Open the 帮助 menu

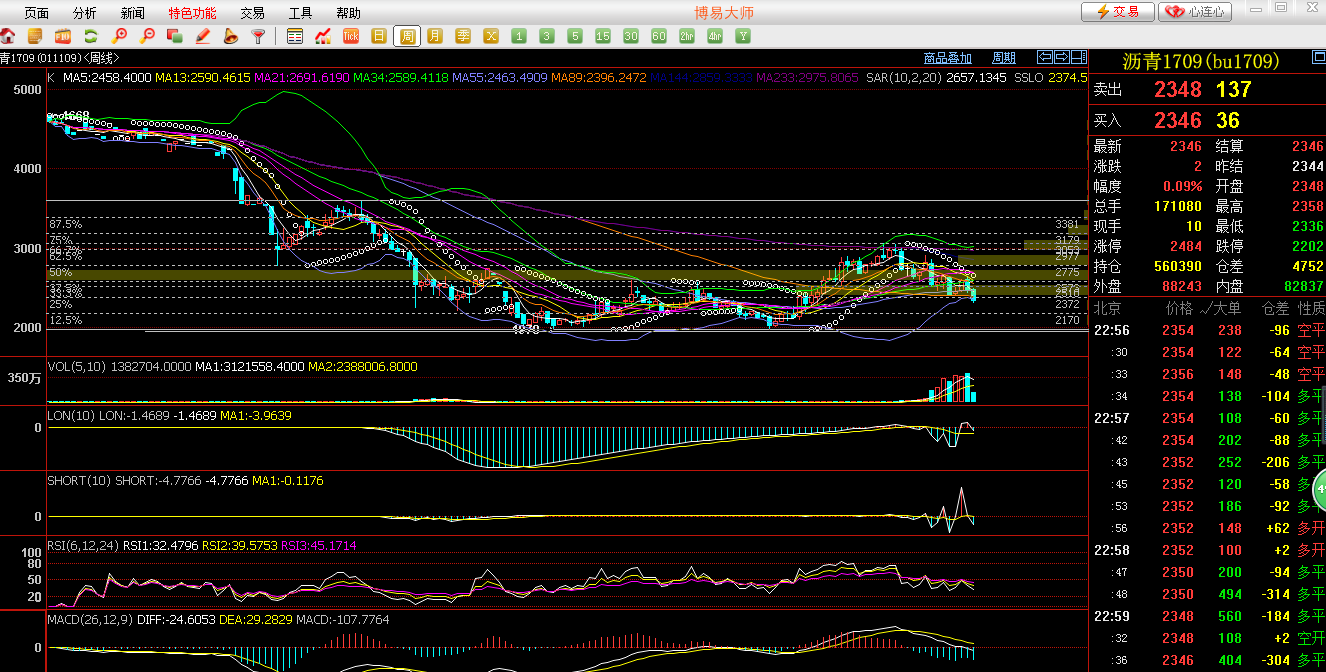(348, 13)
